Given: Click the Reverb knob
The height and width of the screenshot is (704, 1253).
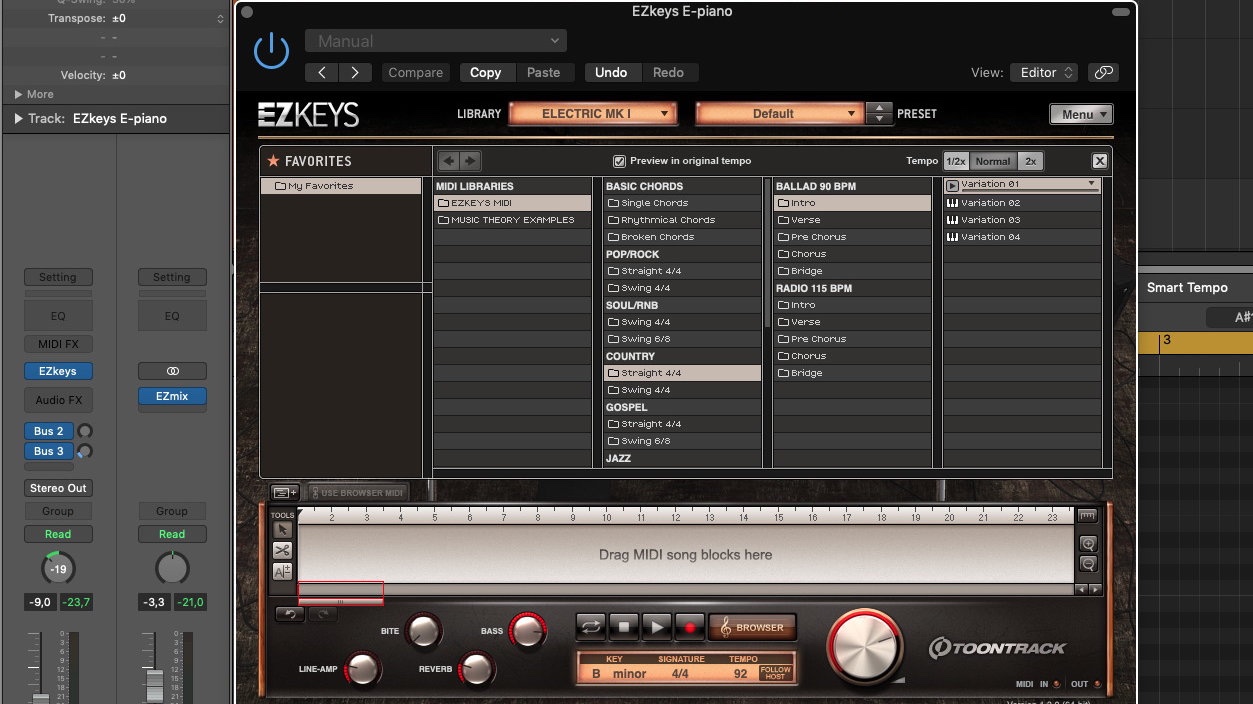Looking at the screenshot, I should pyautogui.click(x=477, y=667).
